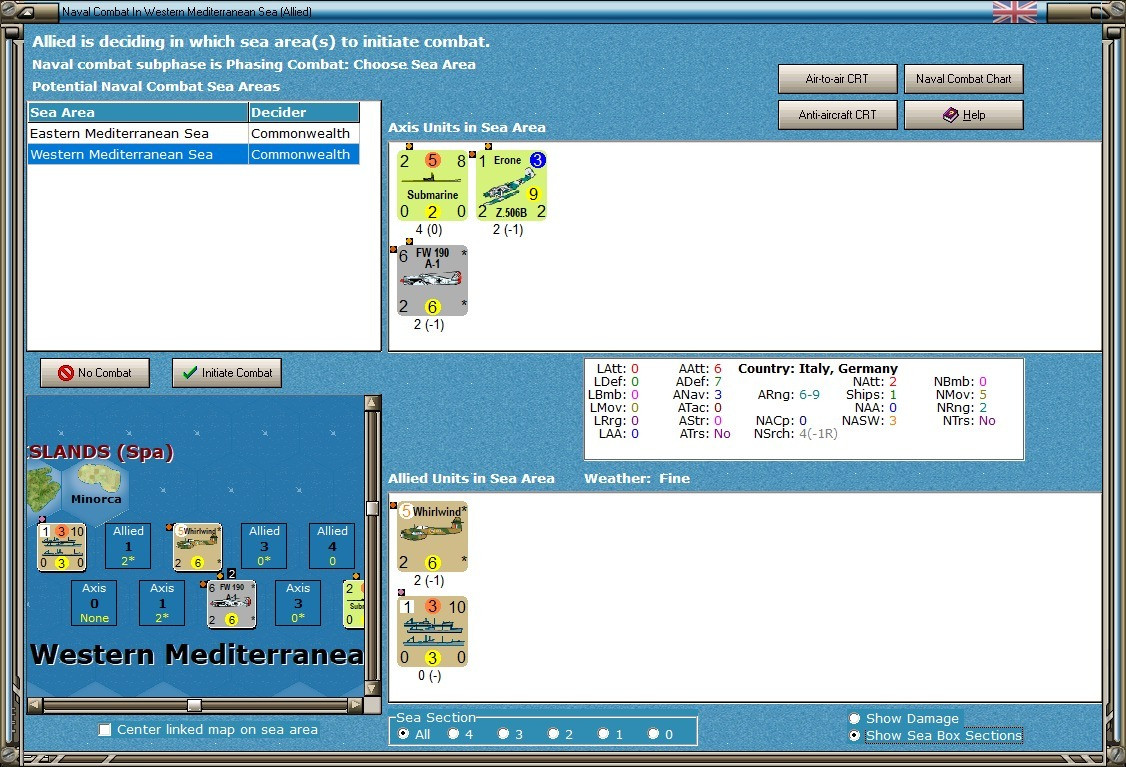Click the Allied 3 sea box section
This screenshot has height=767, width=1126.
click(x=264, y=546)
